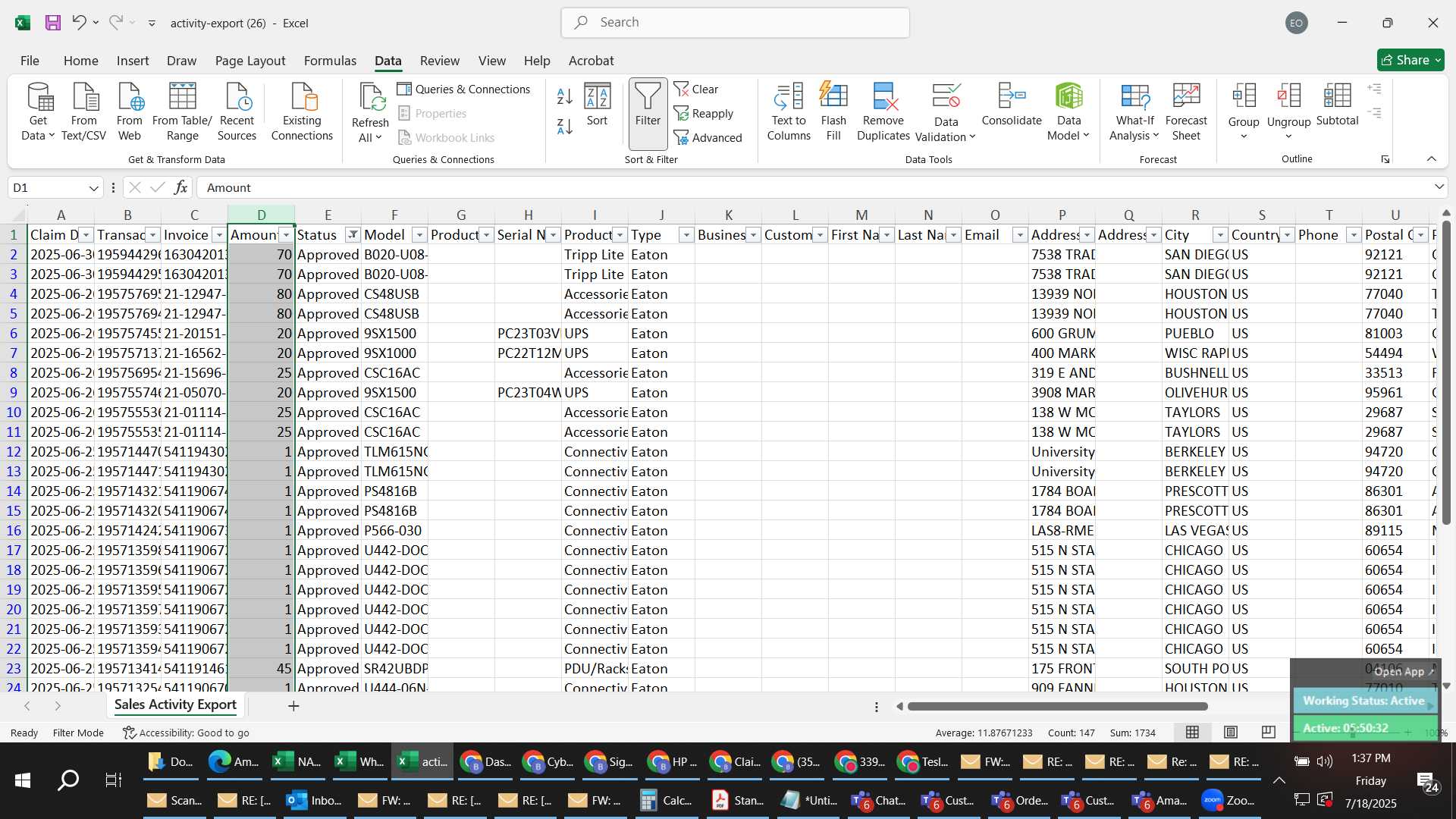Image resolution: width=1456 pixels, height=819 pixels.
Task: Click the Data Validation icon
Action: pyautogui.click(x=946, y=97)
